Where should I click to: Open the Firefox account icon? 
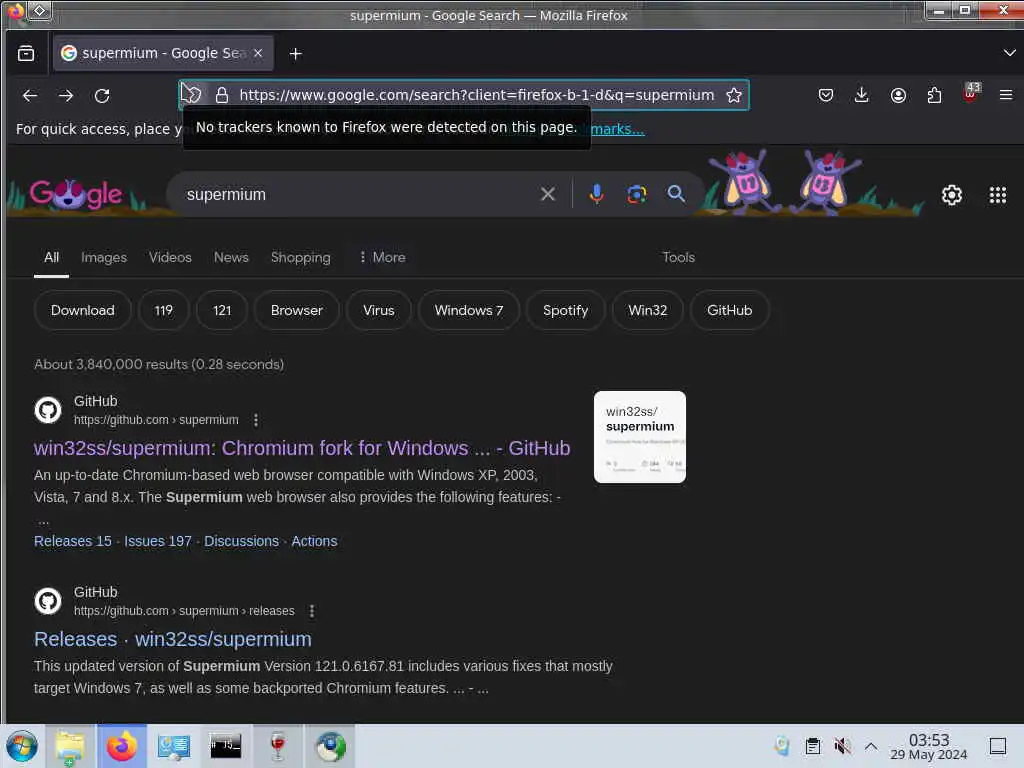pos(898,95)
